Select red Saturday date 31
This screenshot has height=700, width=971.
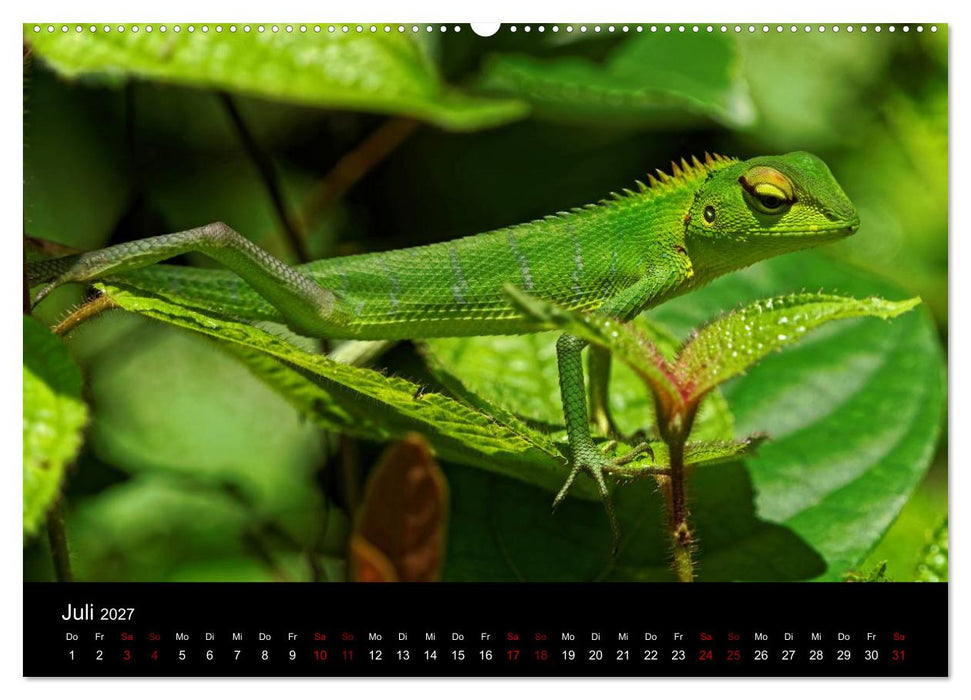[899, 655]
